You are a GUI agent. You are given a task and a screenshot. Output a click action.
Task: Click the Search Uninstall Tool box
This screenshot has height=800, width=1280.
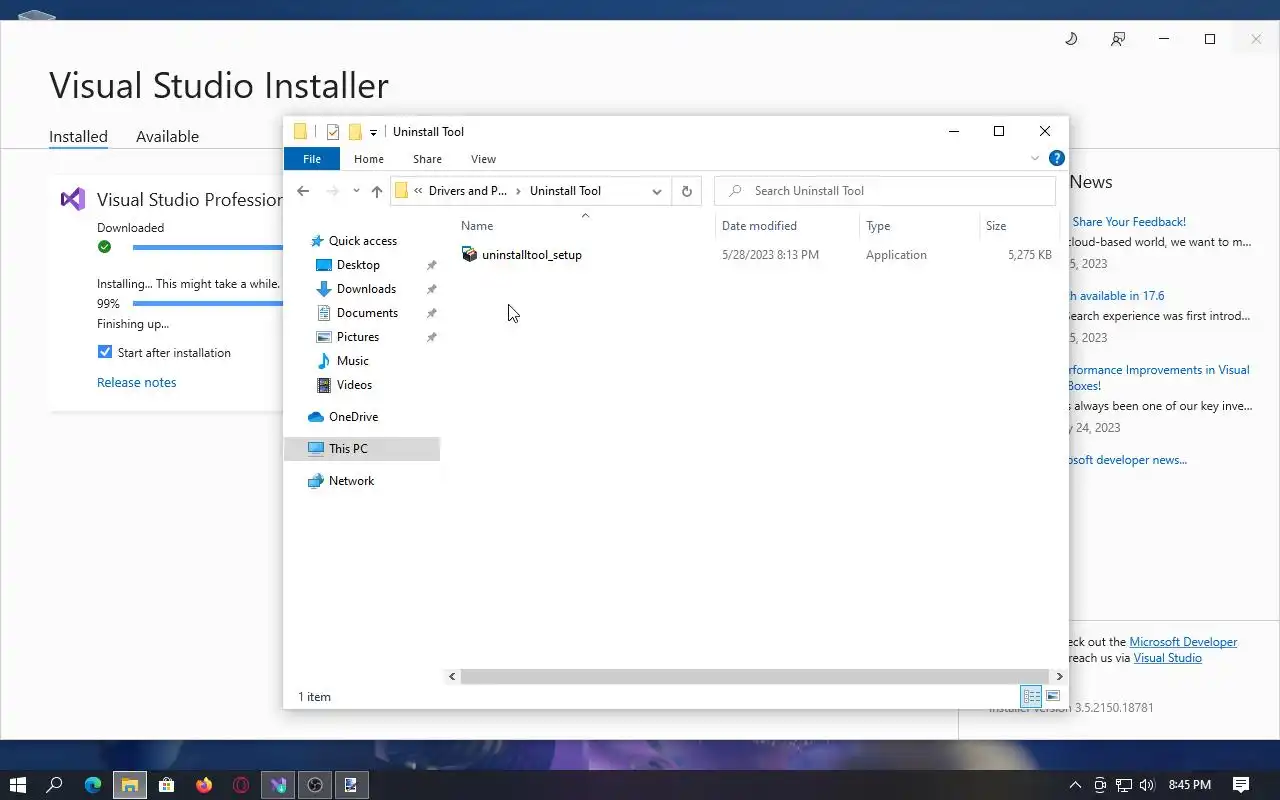(x=885, y=191)
